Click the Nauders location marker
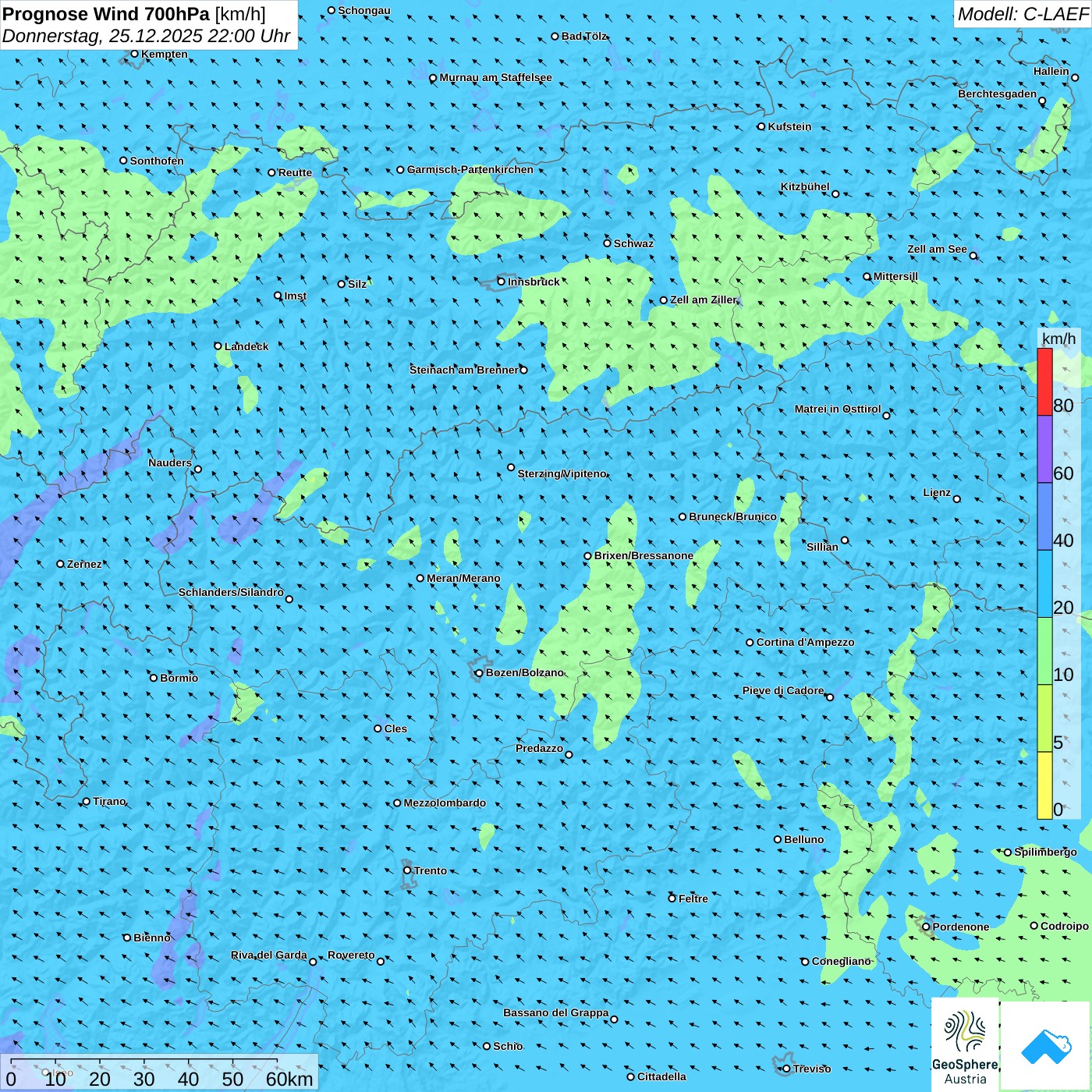The width and height of the screenshot is (1092, 1092). tap(198, 470)
